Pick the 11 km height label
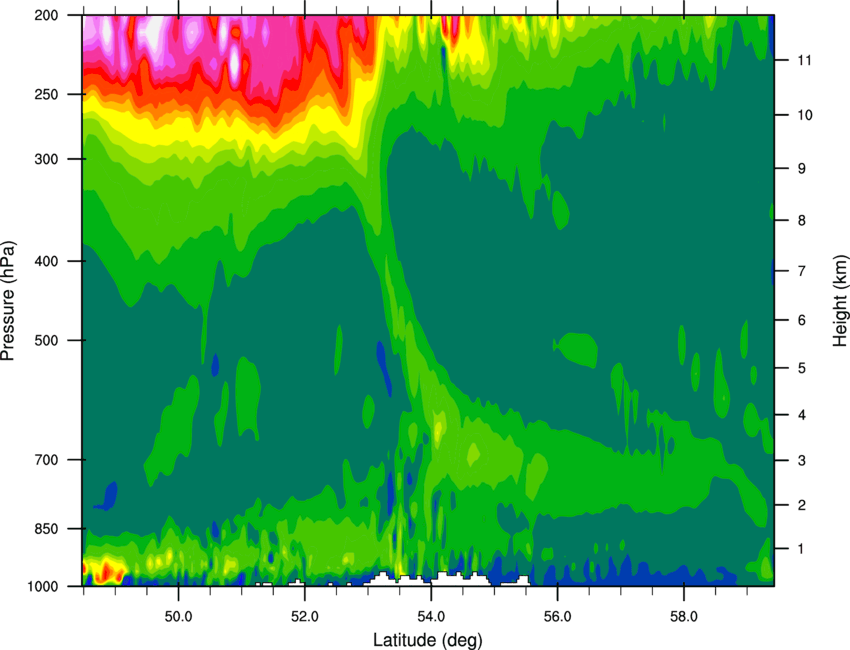 (x=804, y=60)
